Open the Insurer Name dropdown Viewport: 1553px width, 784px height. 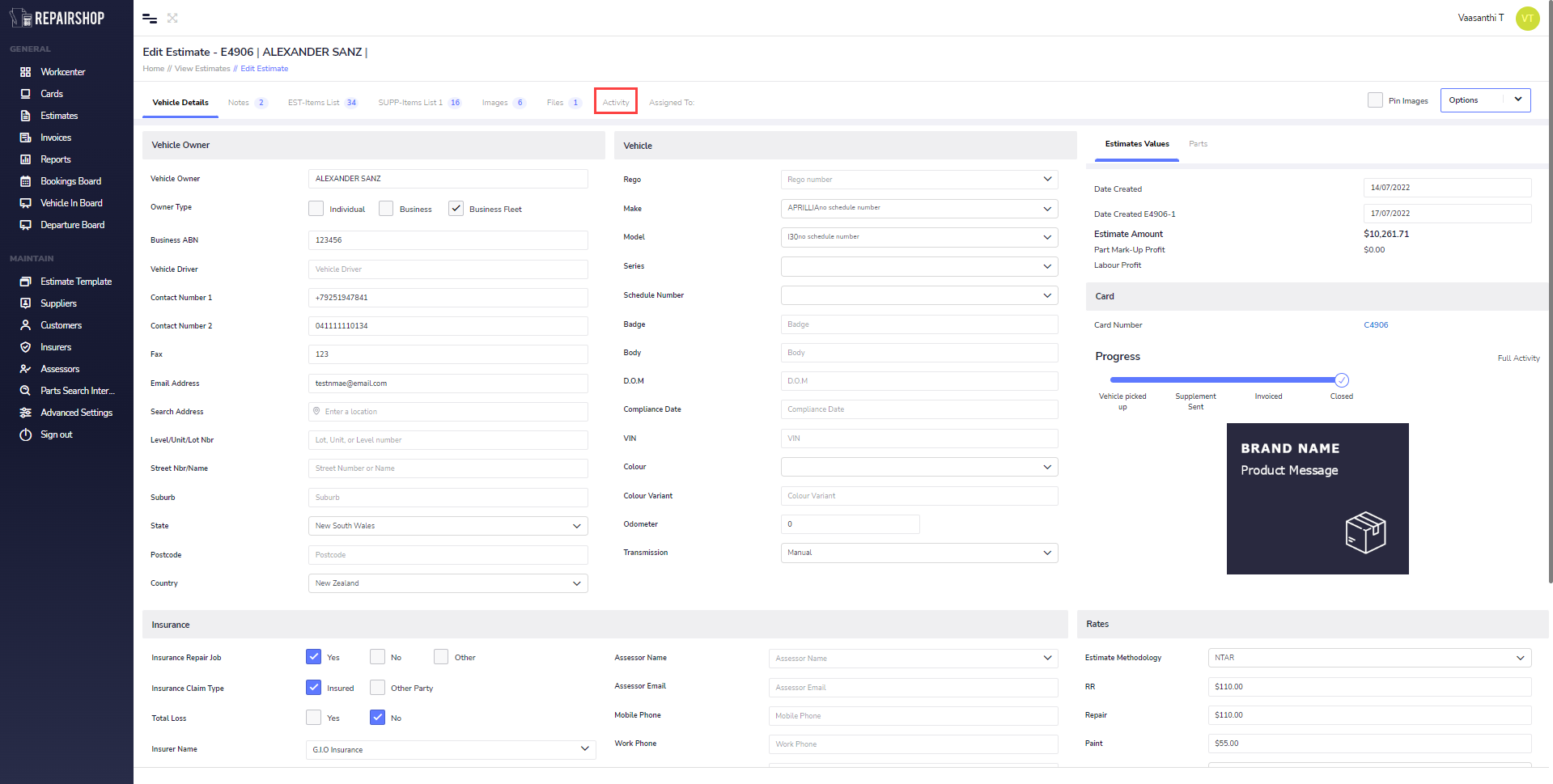(x=451, y=750)
